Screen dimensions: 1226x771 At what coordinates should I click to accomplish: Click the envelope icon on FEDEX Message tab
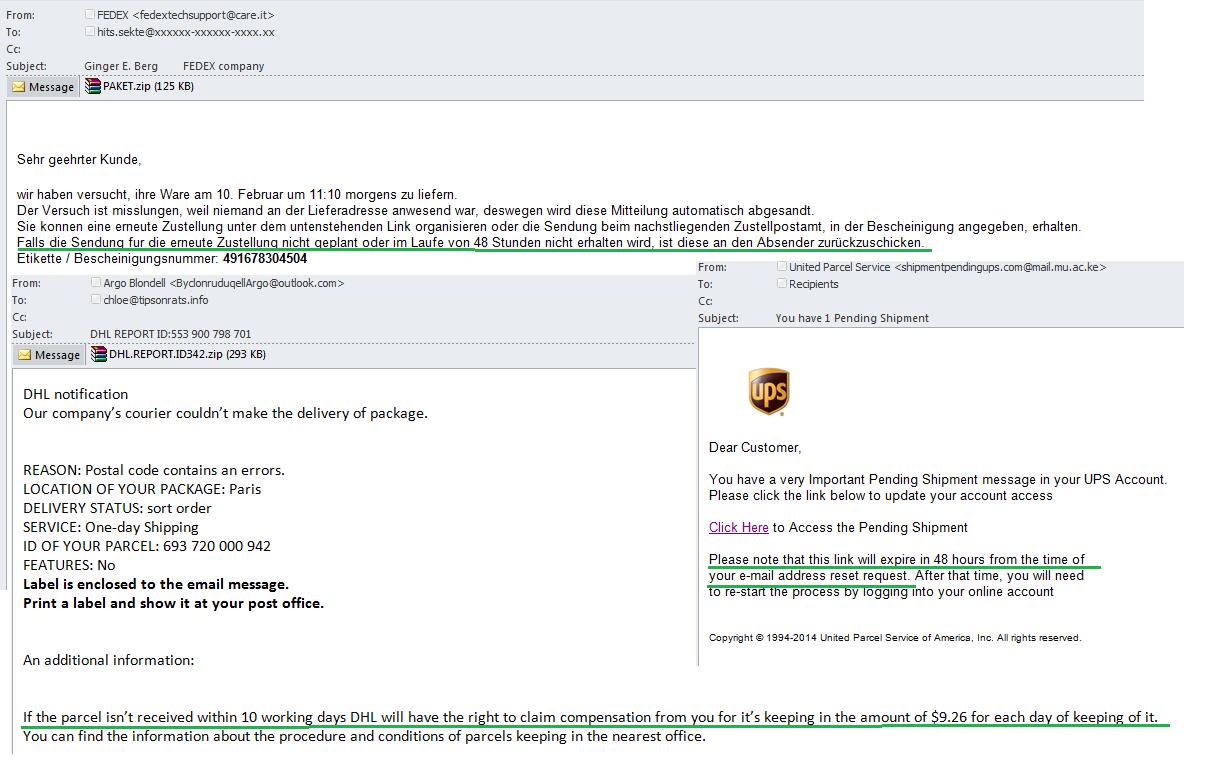pos(18,87)
